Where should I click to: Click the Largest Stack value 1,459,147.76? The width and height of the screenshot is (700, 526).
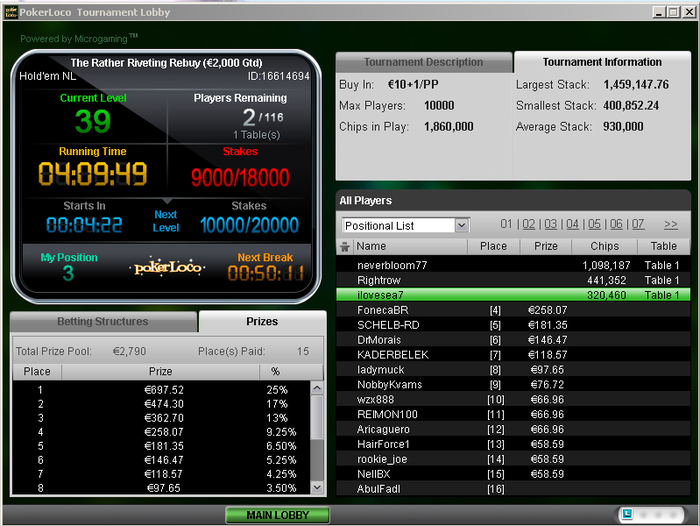pos(636,84)
